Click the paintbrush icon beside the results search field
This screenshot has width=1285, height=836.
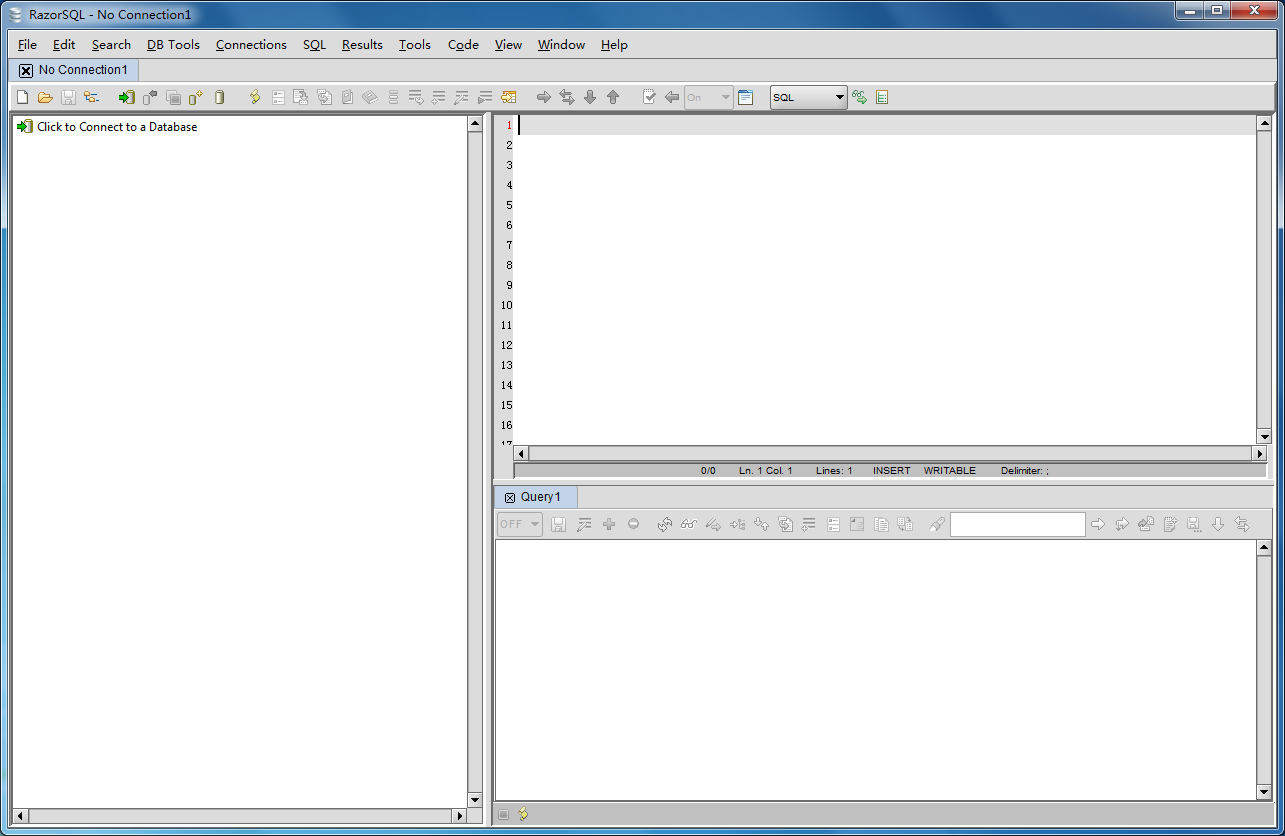(937, 524)
